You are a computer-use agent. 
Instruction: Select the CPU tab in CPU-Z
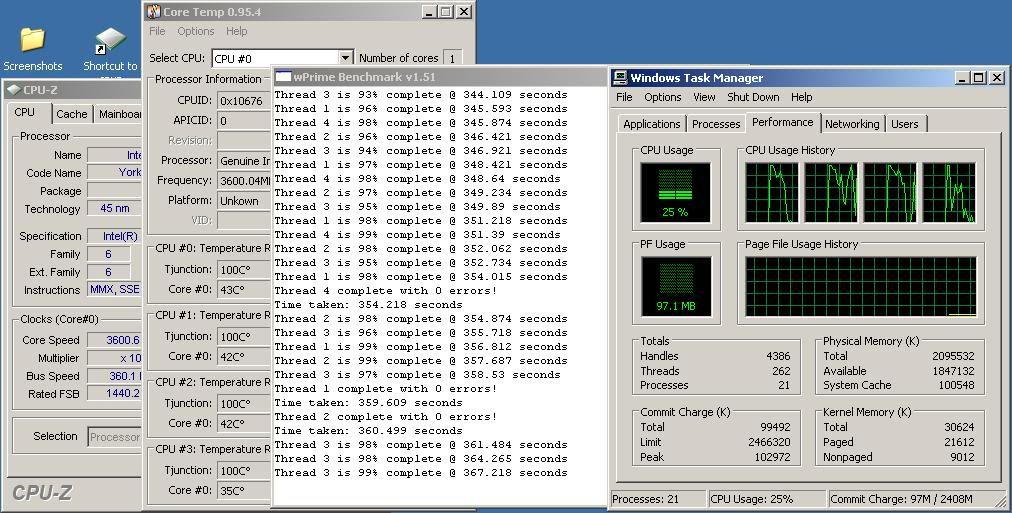click(25, 112)
